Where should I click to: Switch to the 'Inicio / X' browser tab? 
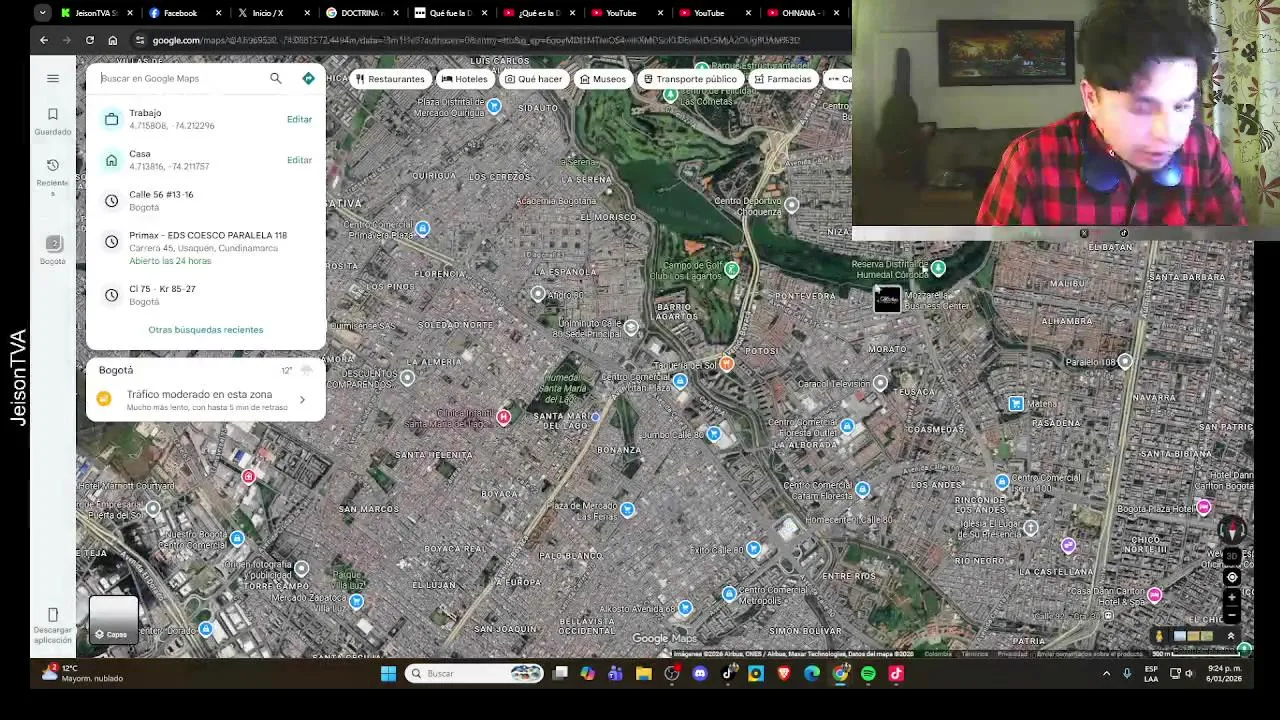click(x=274, y=13)
